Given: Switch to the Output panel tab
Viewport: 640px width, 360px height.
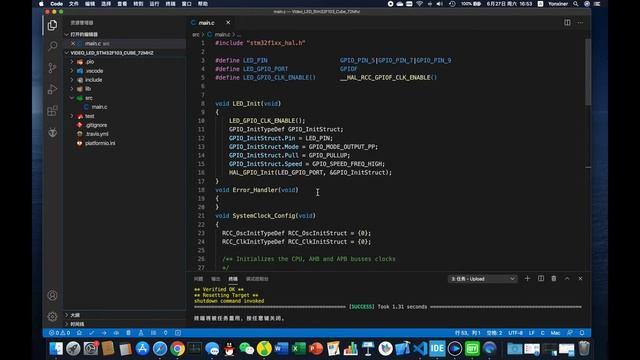Looking at the screenshot, I should [216, 279].
